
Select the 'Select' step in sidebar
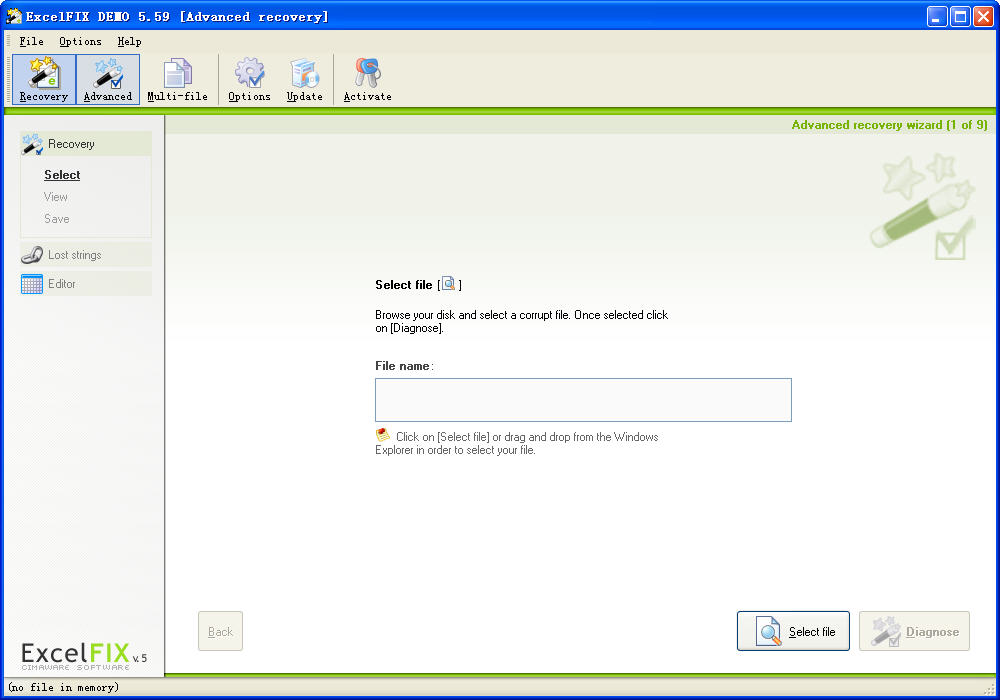pos(62,175)
